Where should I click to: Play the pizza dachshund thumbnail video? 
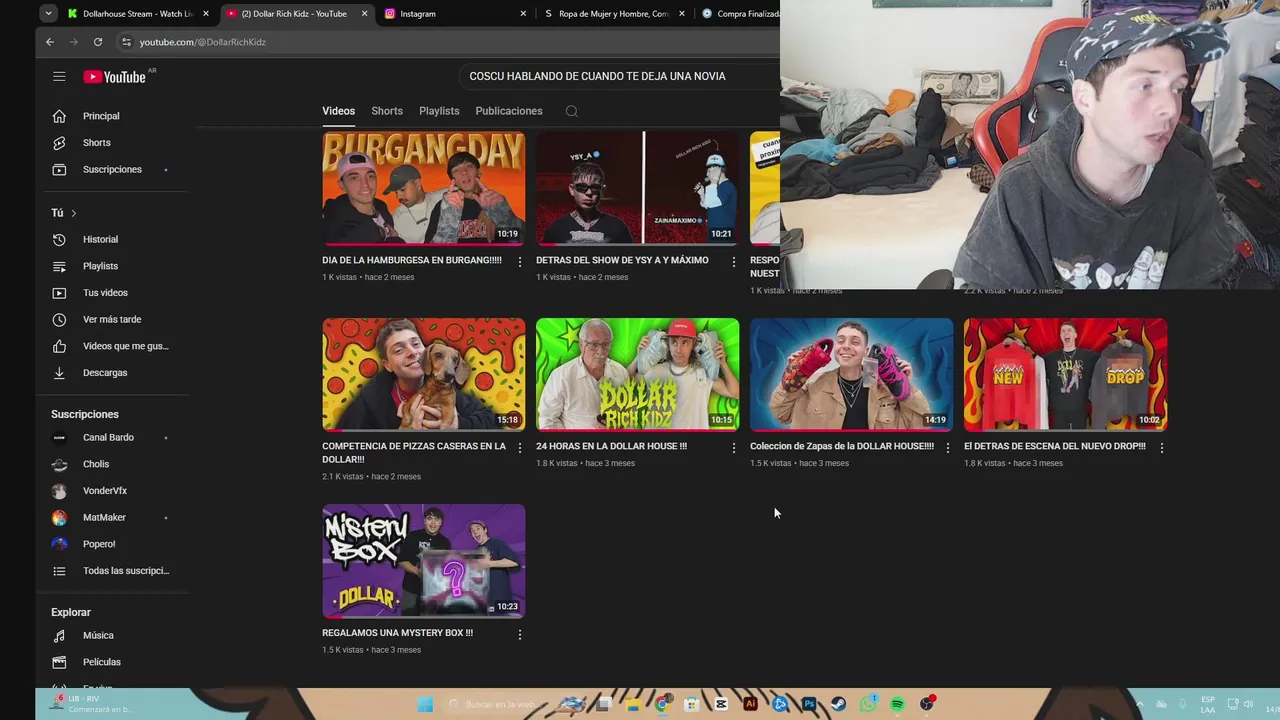pos(424,375)
